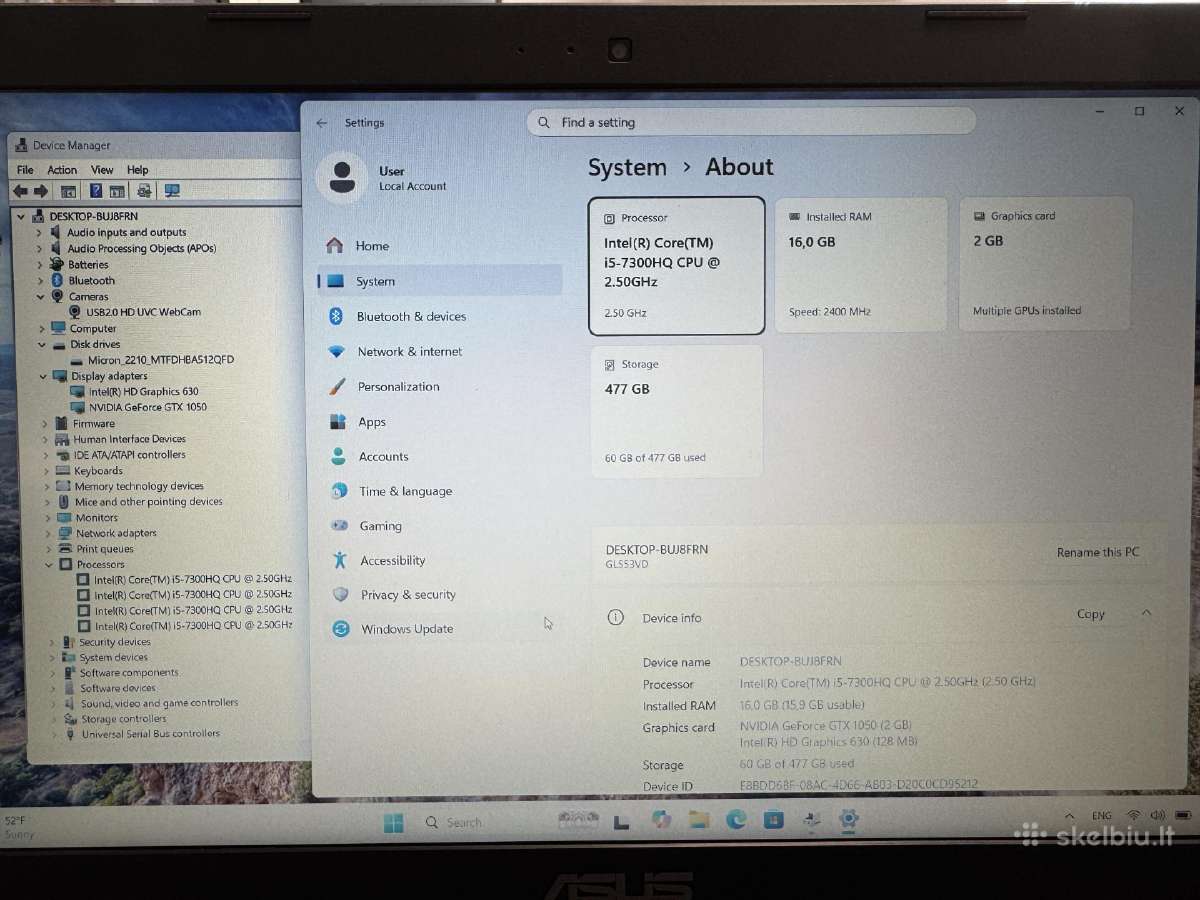Open Microsoft Store from the taskbar
The image size is (1200, 900).
[x=773, y=820]
